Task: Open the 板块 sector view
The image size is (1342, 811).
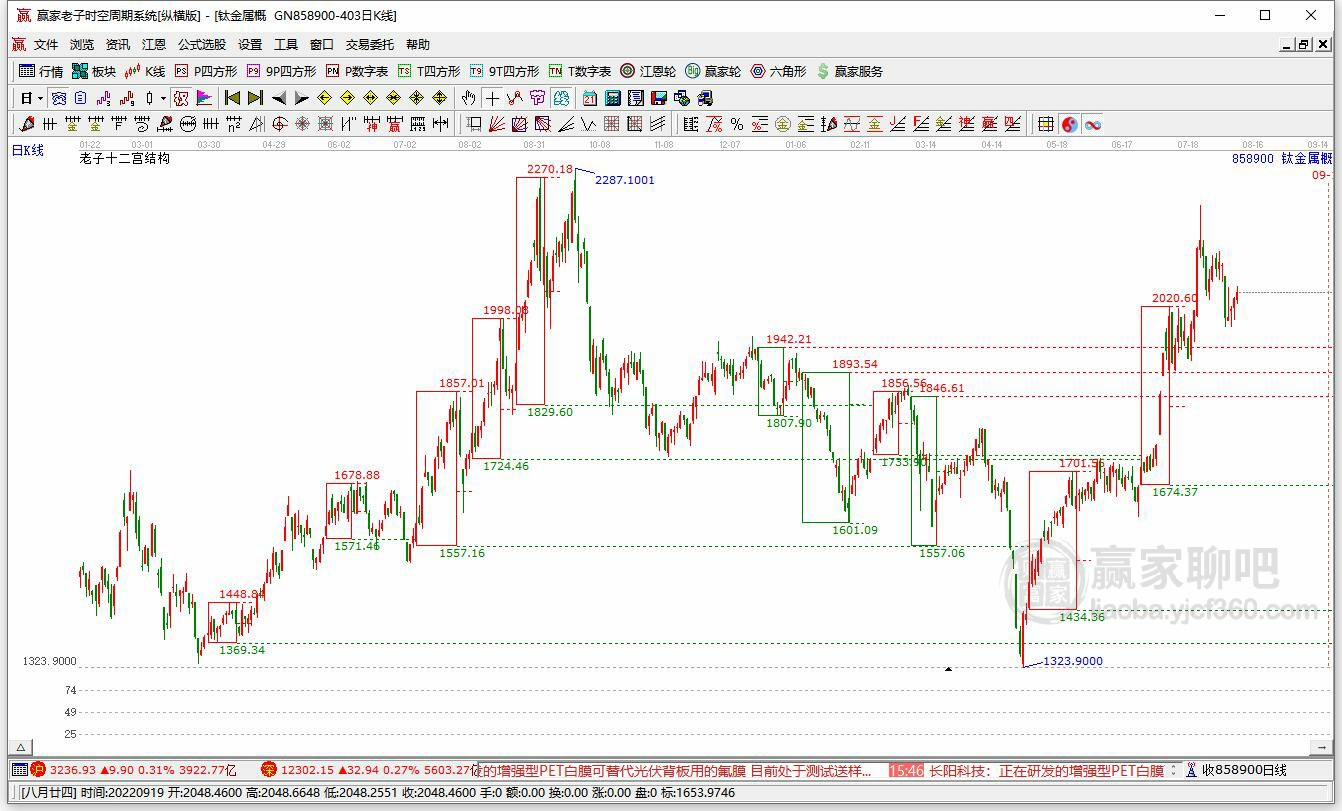Action: [x=94, y=71]
